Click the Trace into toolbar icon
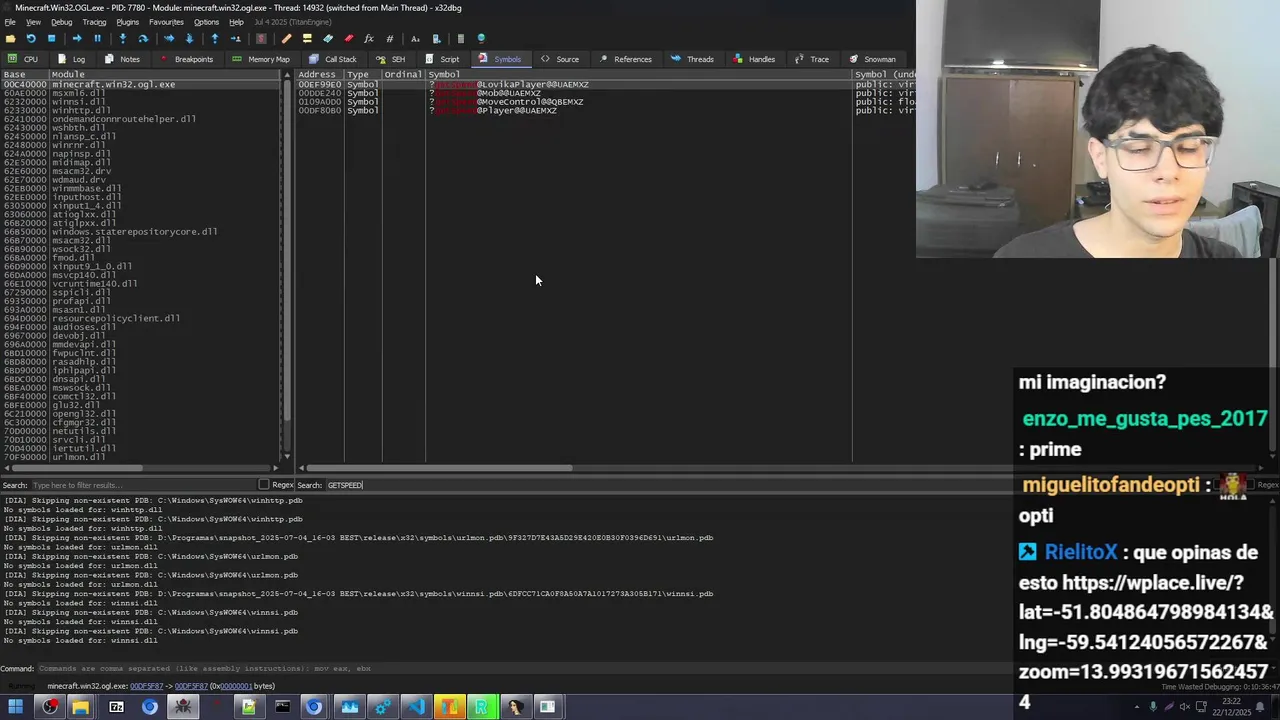 pos(169,39)
